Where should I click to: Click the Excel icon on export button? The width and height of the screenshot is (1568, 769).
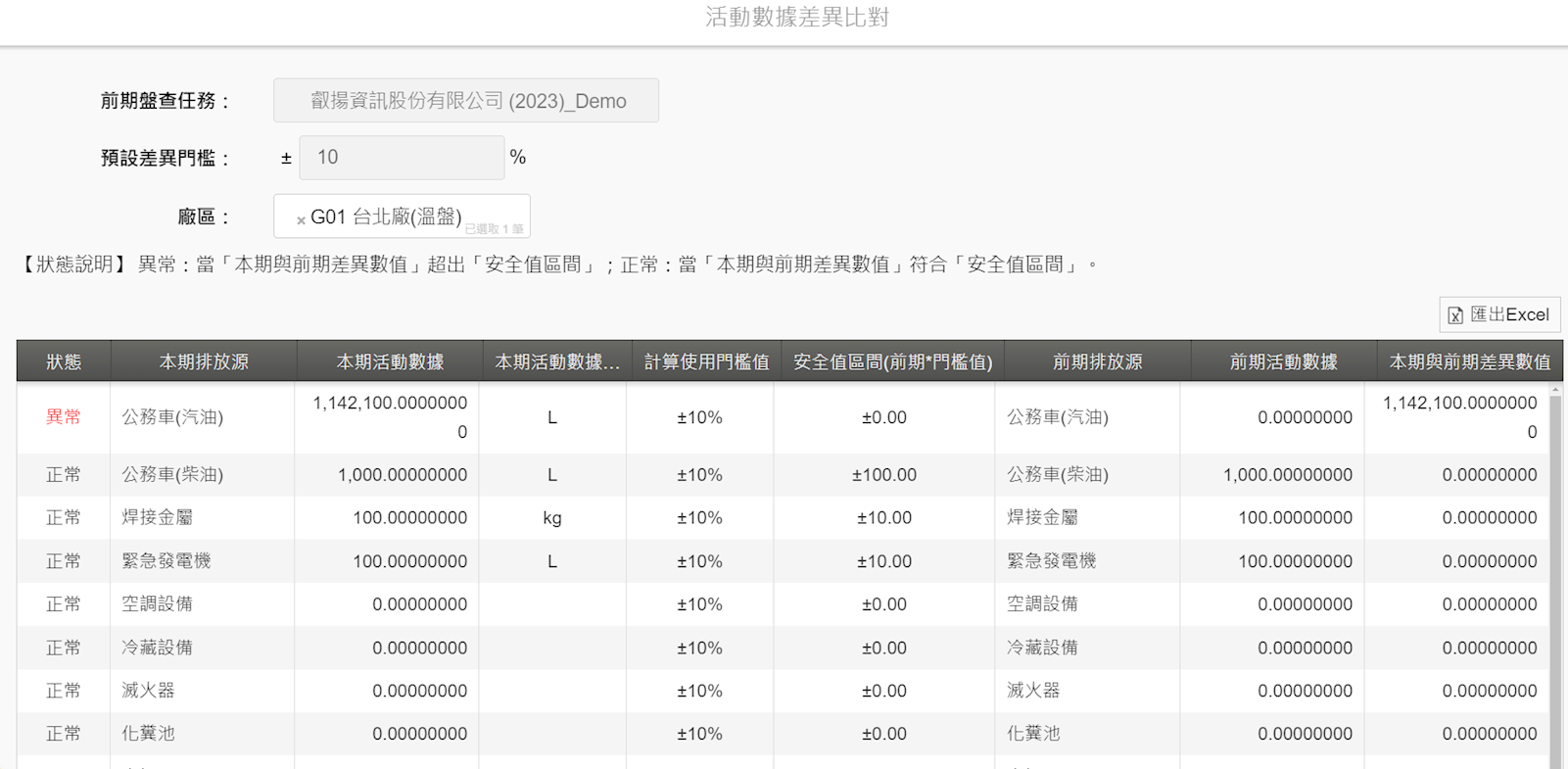pyautogui.click(x=1455, y=315)
